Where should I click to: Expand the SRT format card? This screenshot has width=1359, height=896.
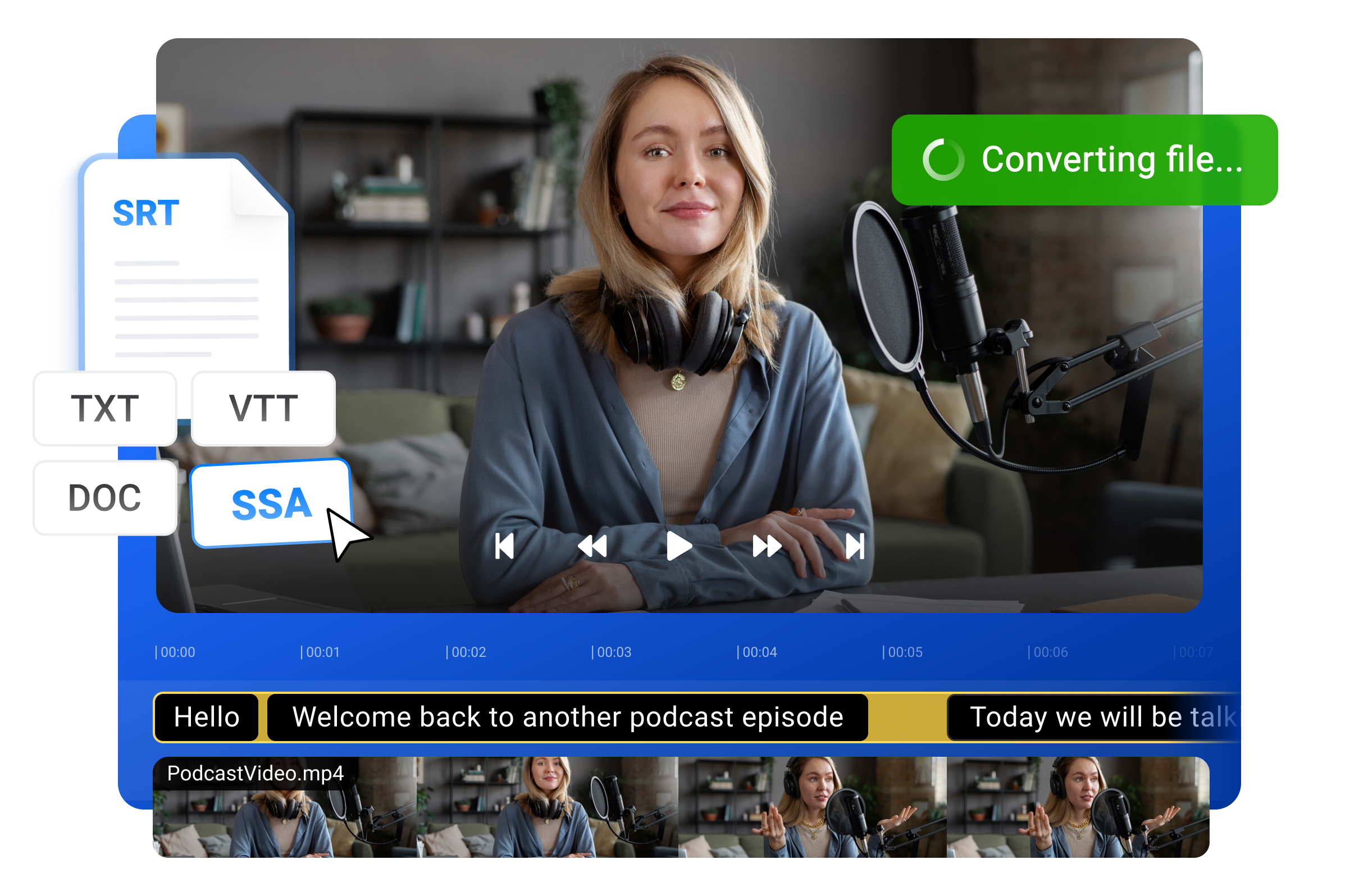tap(146, 213)
